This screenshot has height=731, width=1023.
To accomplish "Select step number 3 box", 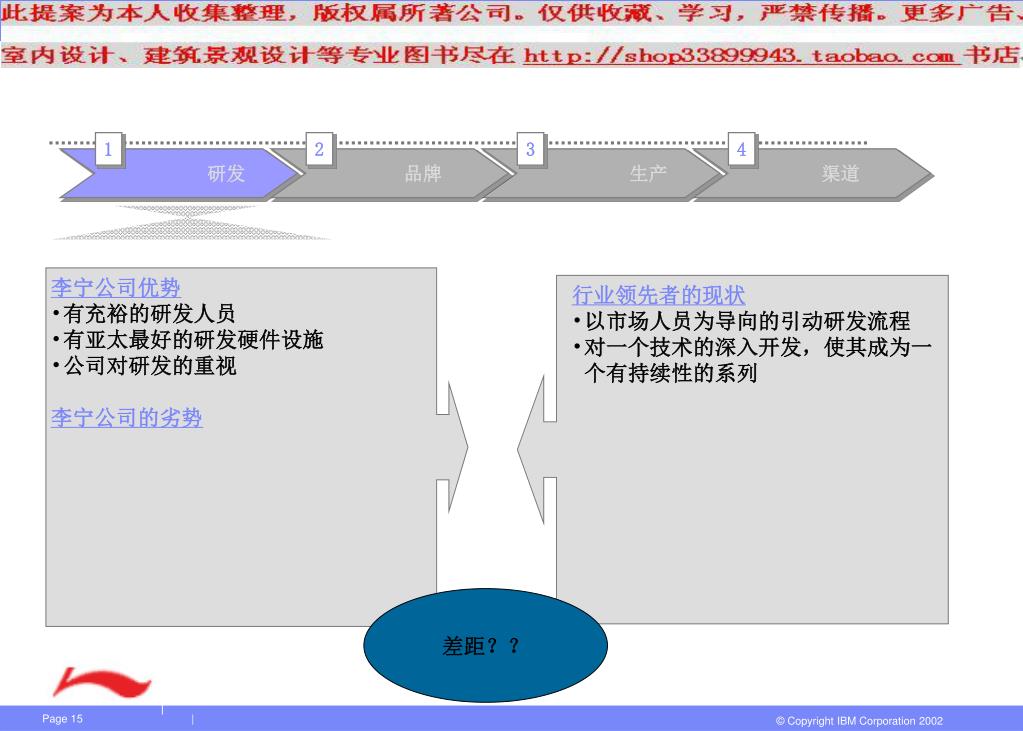I will (530, 149).
